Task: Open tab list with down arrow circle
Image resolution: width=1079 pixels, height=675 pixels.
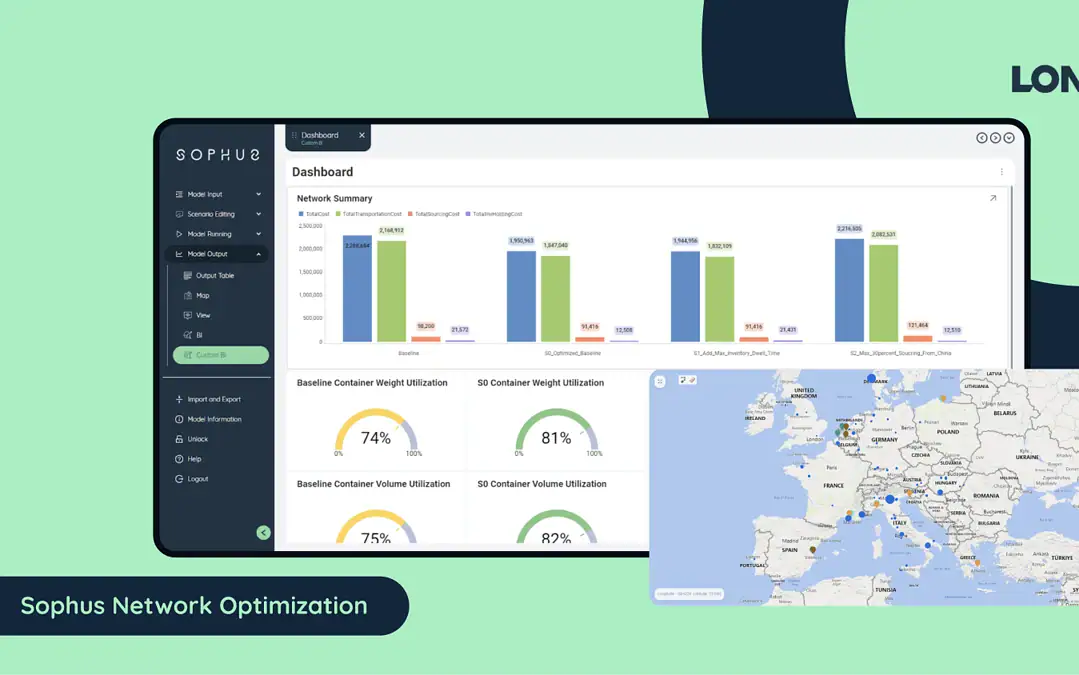Action: coord(1009,138)
